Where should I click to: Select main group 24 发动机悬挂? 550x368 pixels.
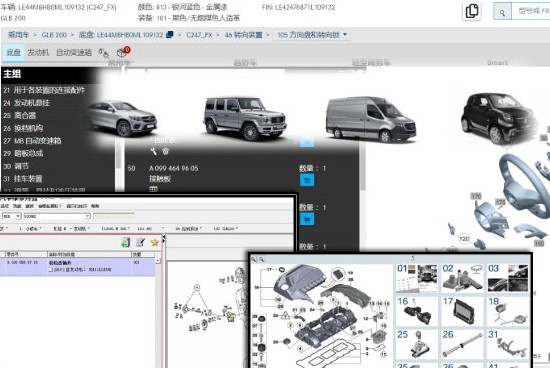(x=27, y=103)
